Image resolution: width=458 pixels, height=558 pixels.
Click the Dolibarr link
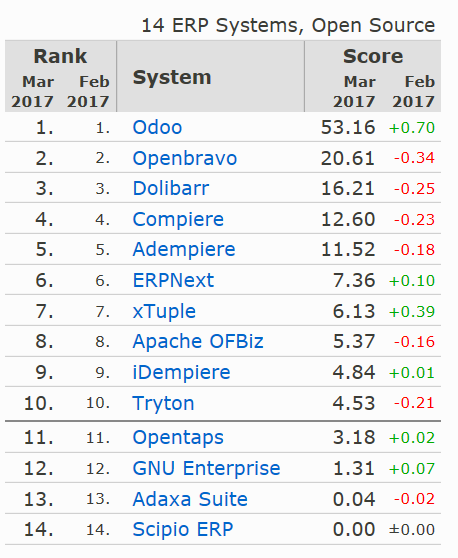click(x=171, y=188)
